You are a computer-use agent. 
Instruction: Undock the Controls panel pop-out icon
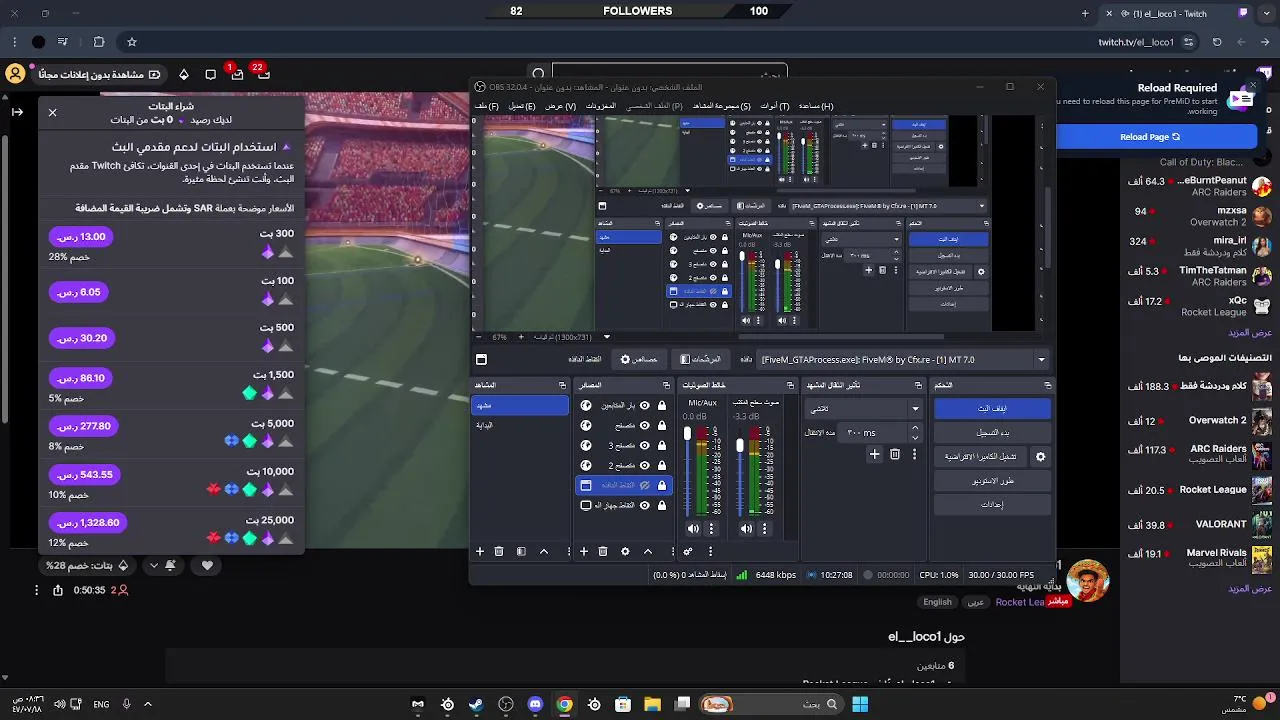tap(1047, 385)
